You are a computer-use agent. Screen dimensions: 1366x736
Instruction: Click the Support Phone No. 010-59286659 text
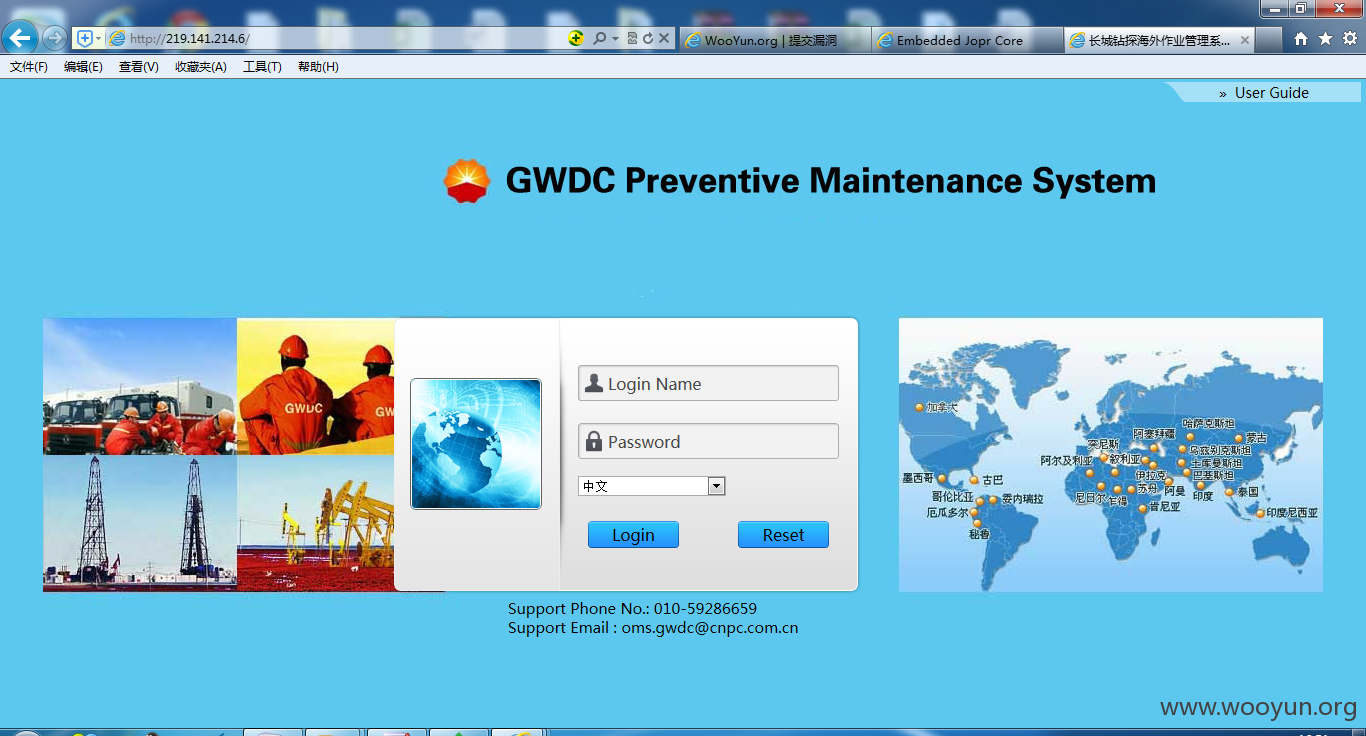pos(632,608)
